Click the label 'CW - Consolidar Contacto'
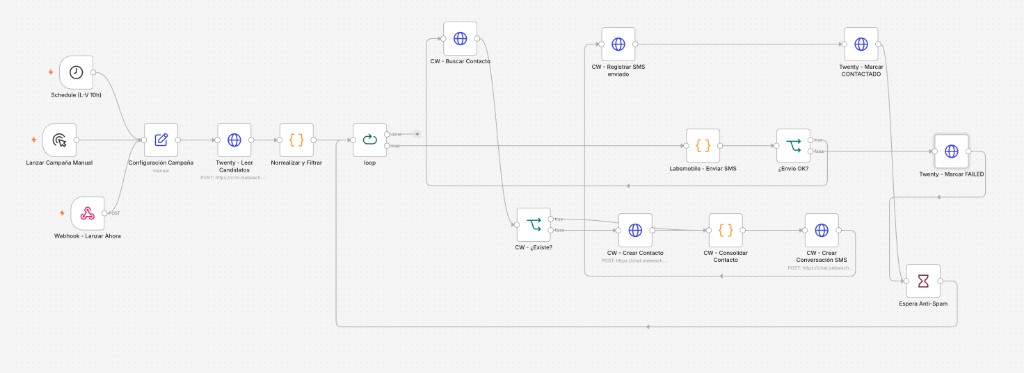Image resolution: width=1024 pixels, height=373 pixels. coord(726,256)
